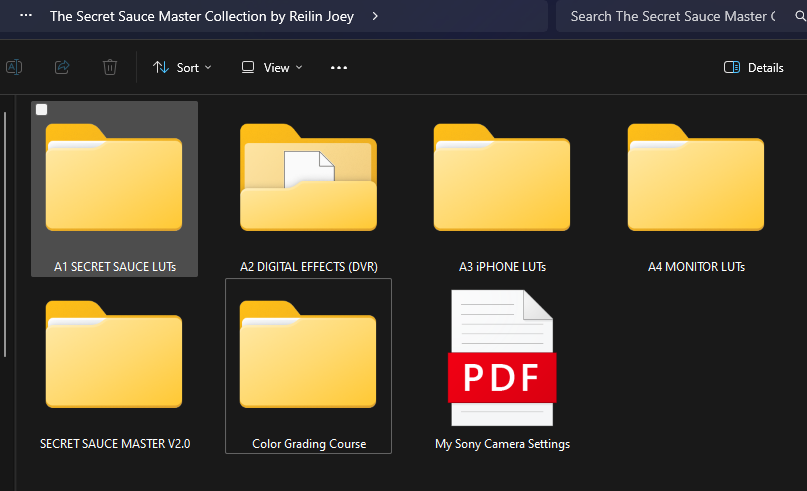
Task: Focus the Search The Secret Sauce Master field
Action: point(672,16)
